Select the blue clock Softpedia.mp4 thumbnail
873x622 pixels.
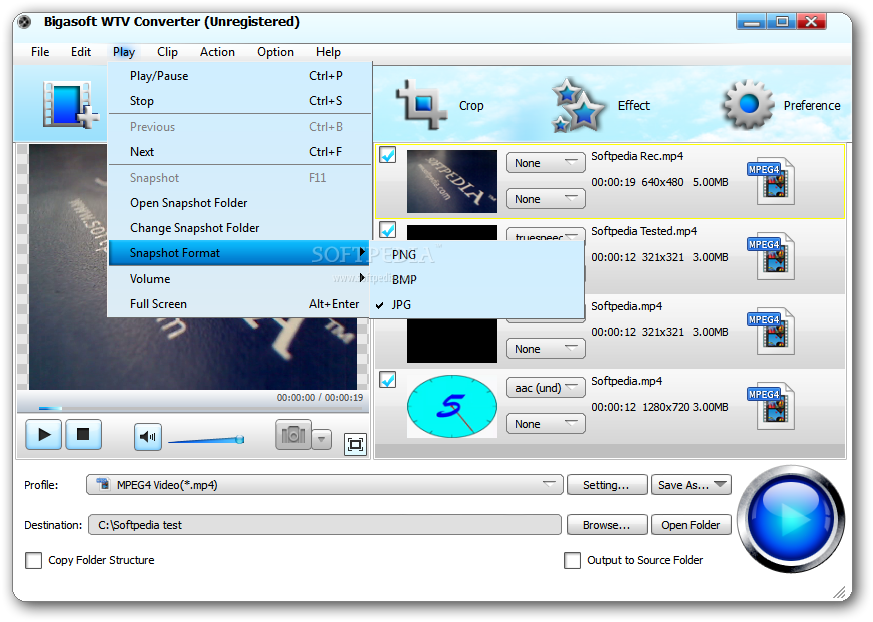coord(452,406)
